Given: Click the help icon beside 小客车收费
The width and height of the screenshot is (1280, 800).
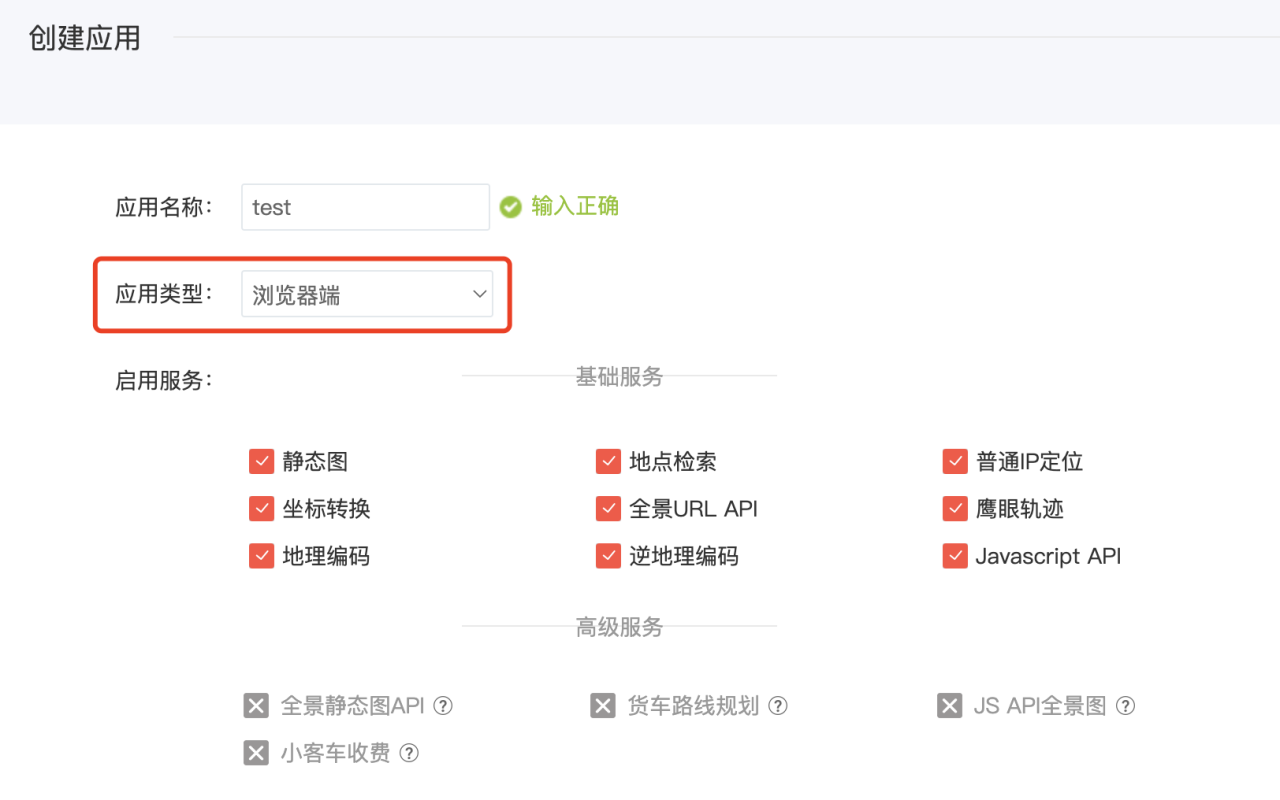Looking at the screenshot, I should pyautogui.click(x=409, y=753).
